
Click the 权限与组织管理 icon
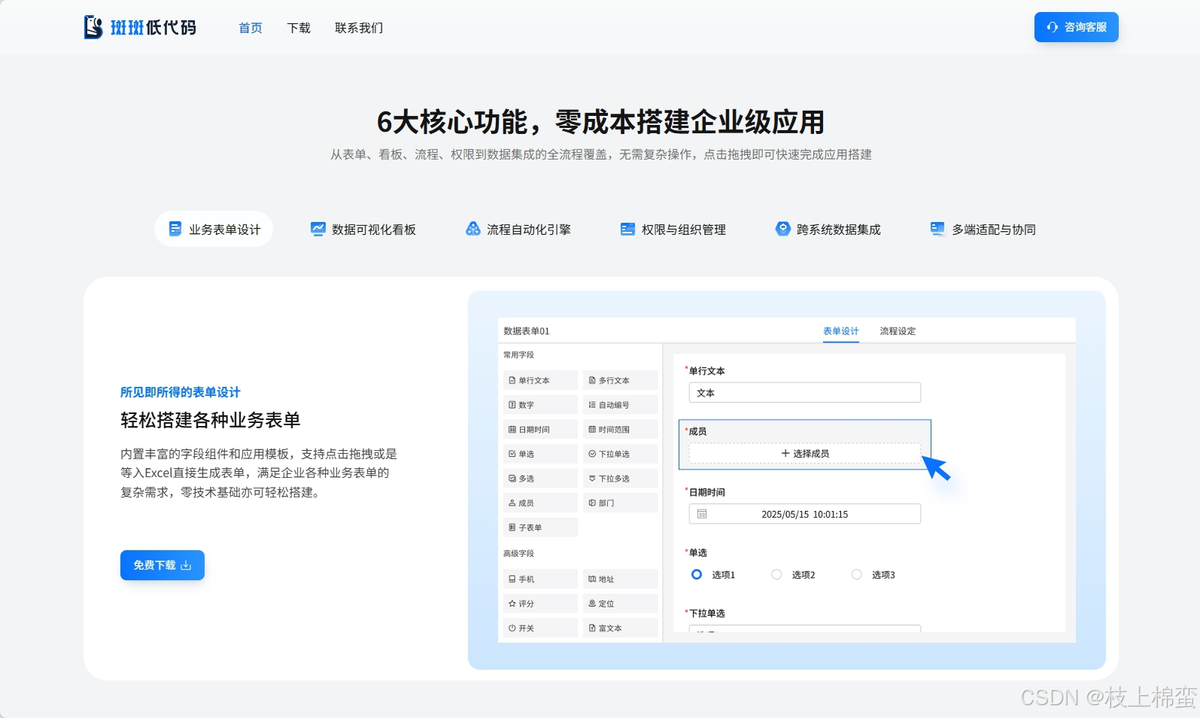(628, 229)
